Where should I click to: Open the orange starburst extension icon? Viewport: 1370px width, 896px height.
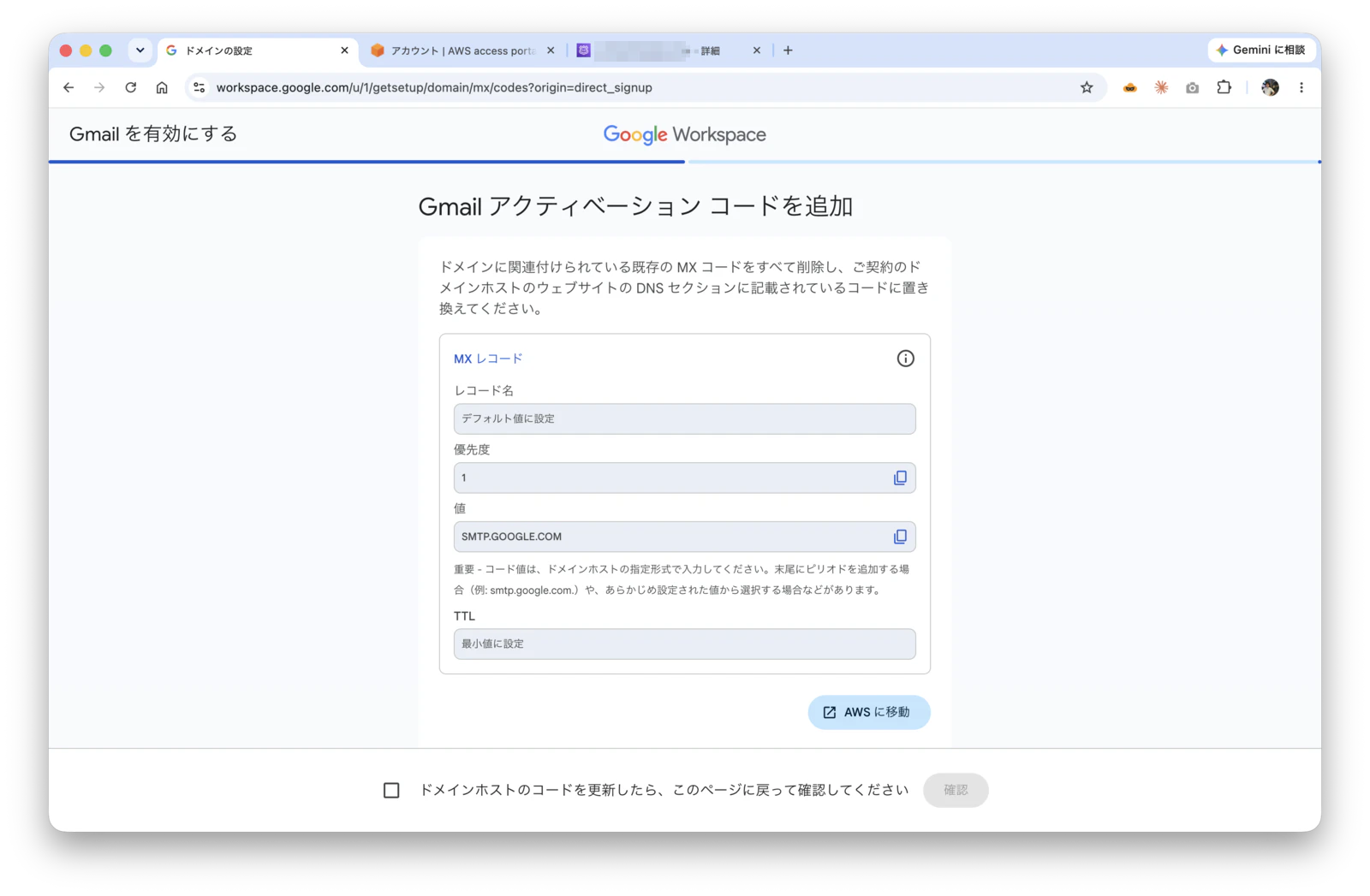coord(1161,87)
